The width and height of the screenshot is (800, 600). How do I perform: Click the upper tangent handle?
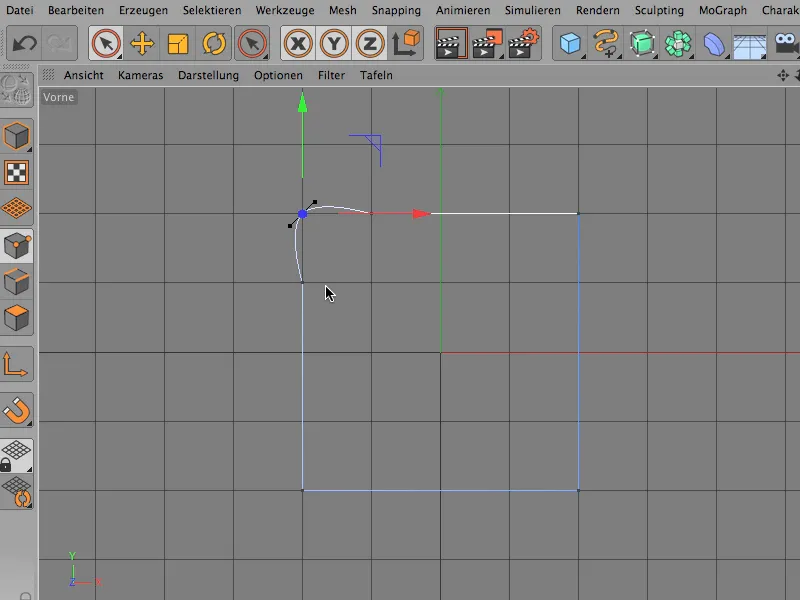point(315,202)
